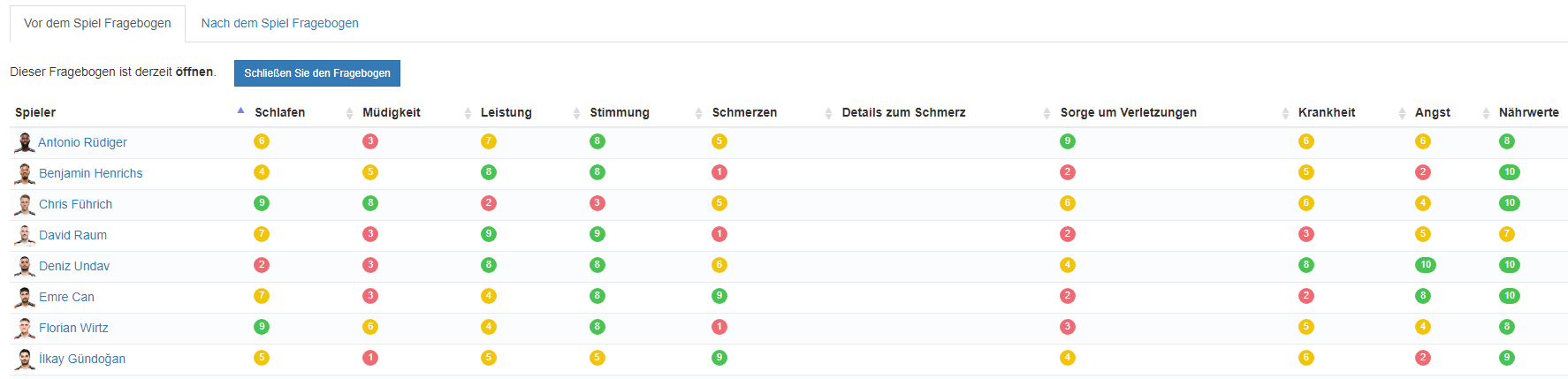The height and width of the screenshot is (379, 1568).
Task: Click Deniz Undav's green Angst badge
Action: coord(1425,265)
